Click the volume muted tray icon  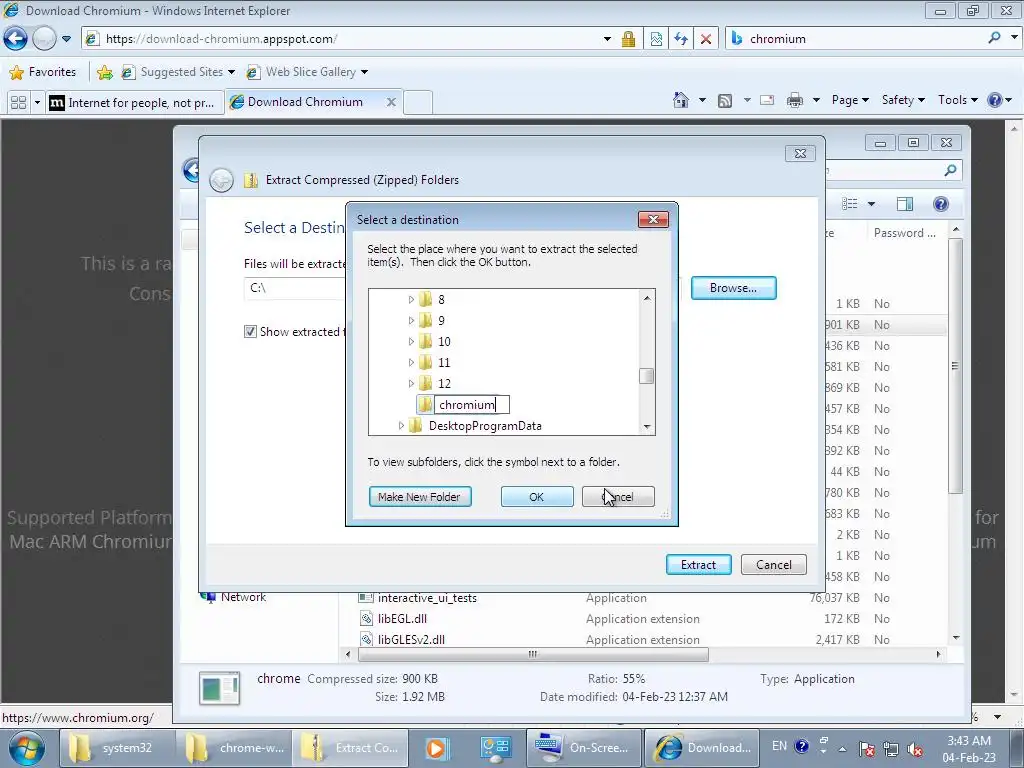(915, 749)
